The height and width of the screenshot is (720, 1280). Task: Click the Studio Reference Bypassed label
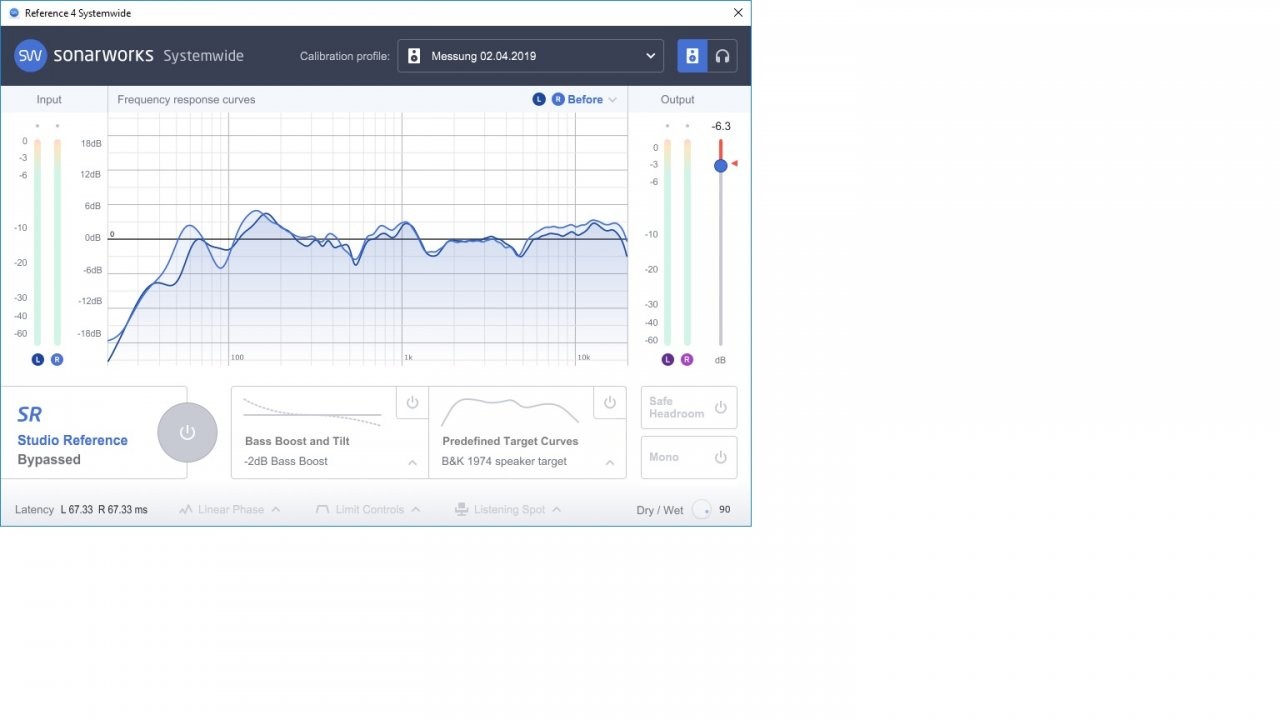pyautogui.click(x=72, y=450)
